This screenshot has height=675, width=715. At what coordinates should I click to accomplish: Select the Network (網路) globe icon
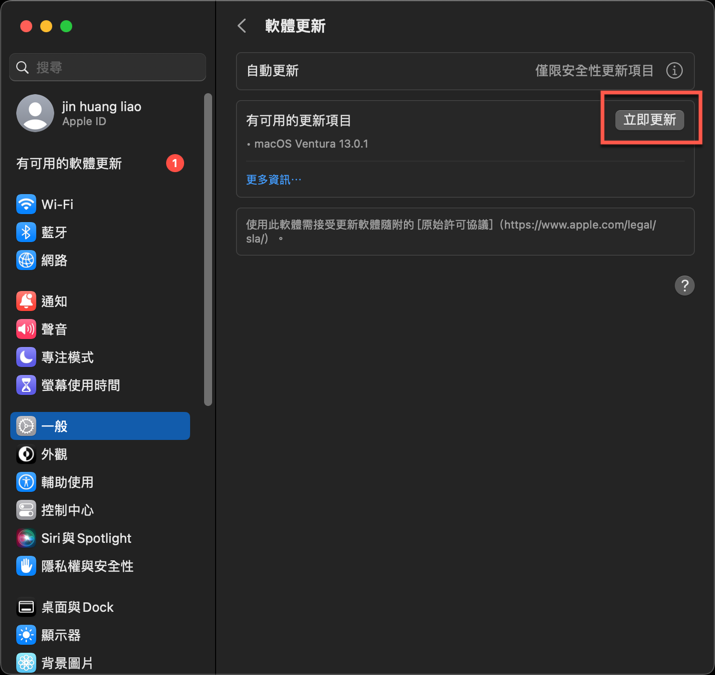[x=26, y=260]
